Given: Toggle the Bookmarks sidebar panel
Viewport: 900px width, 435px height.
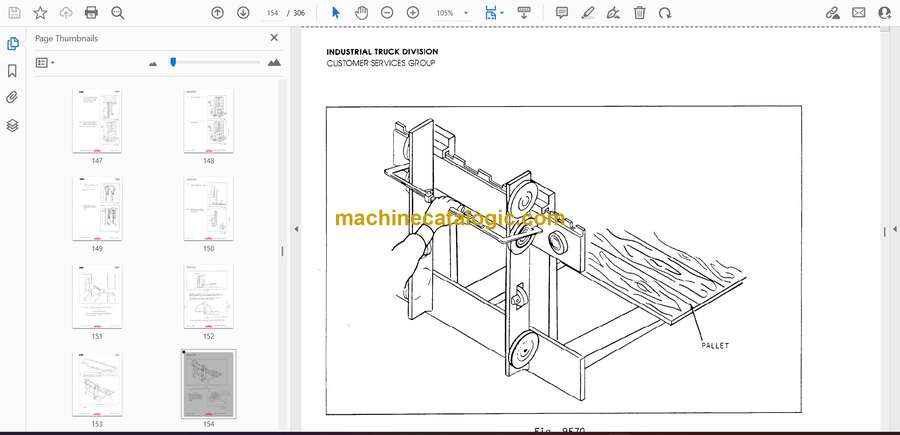Looking at the screenshot, I should pos(13,71).
